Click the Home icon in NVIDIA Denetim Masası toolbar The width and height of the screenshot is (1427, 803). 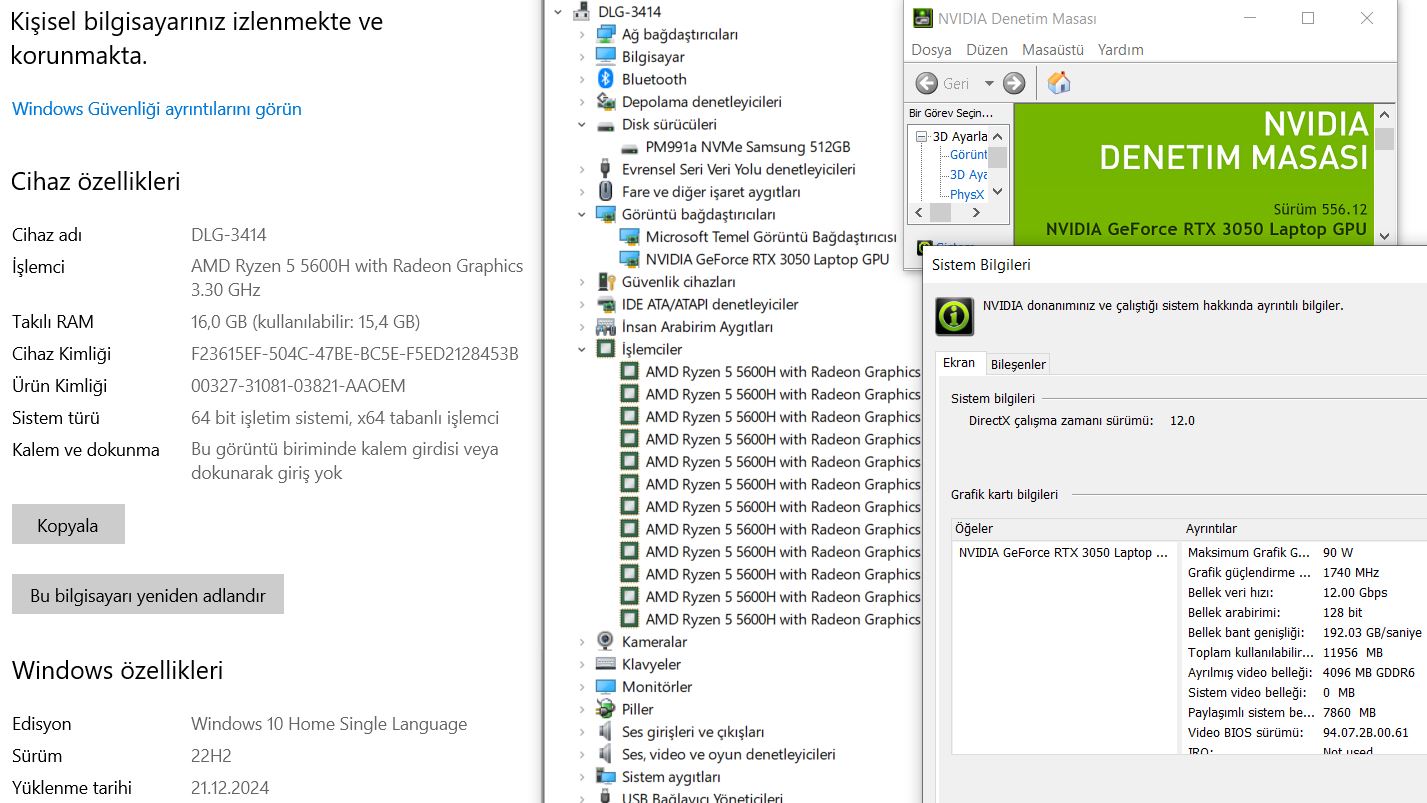[1059, 83]
